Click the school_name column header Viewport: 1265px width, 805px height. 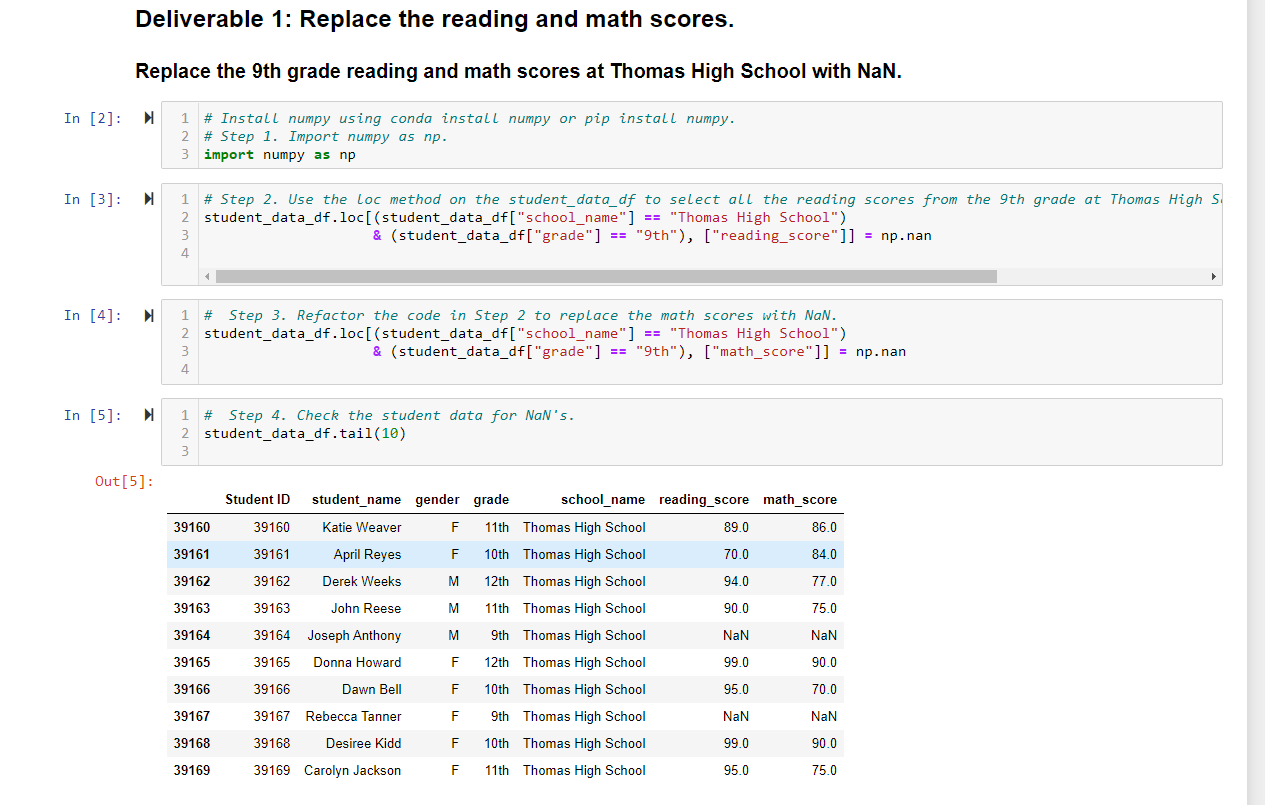(x=603, y=499)
